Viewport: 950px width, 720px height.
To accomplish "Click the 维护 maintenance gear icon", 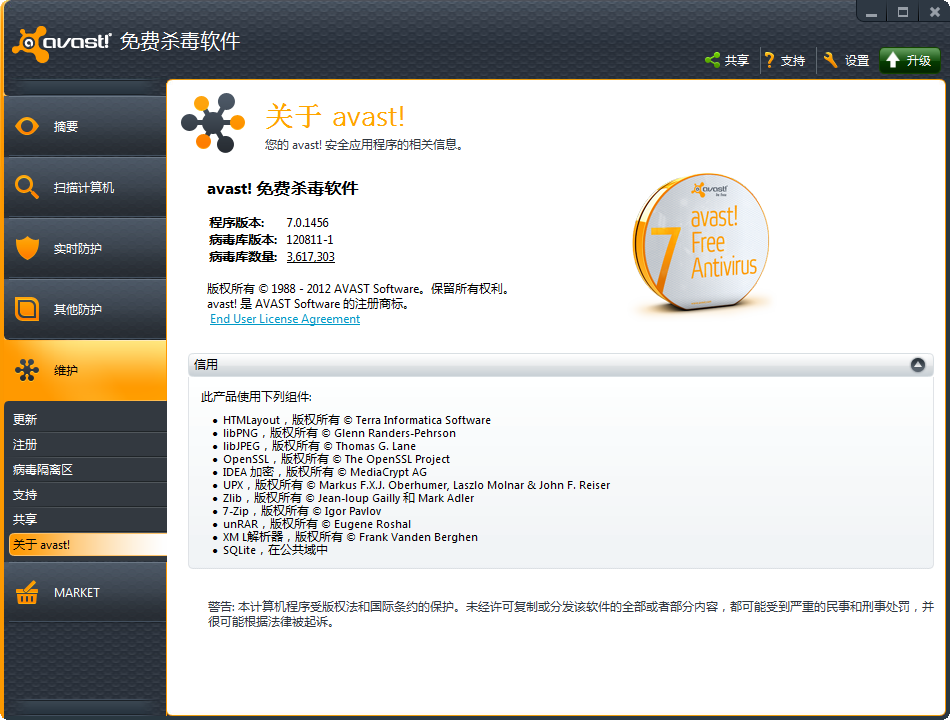I will (x=27, y=370).
